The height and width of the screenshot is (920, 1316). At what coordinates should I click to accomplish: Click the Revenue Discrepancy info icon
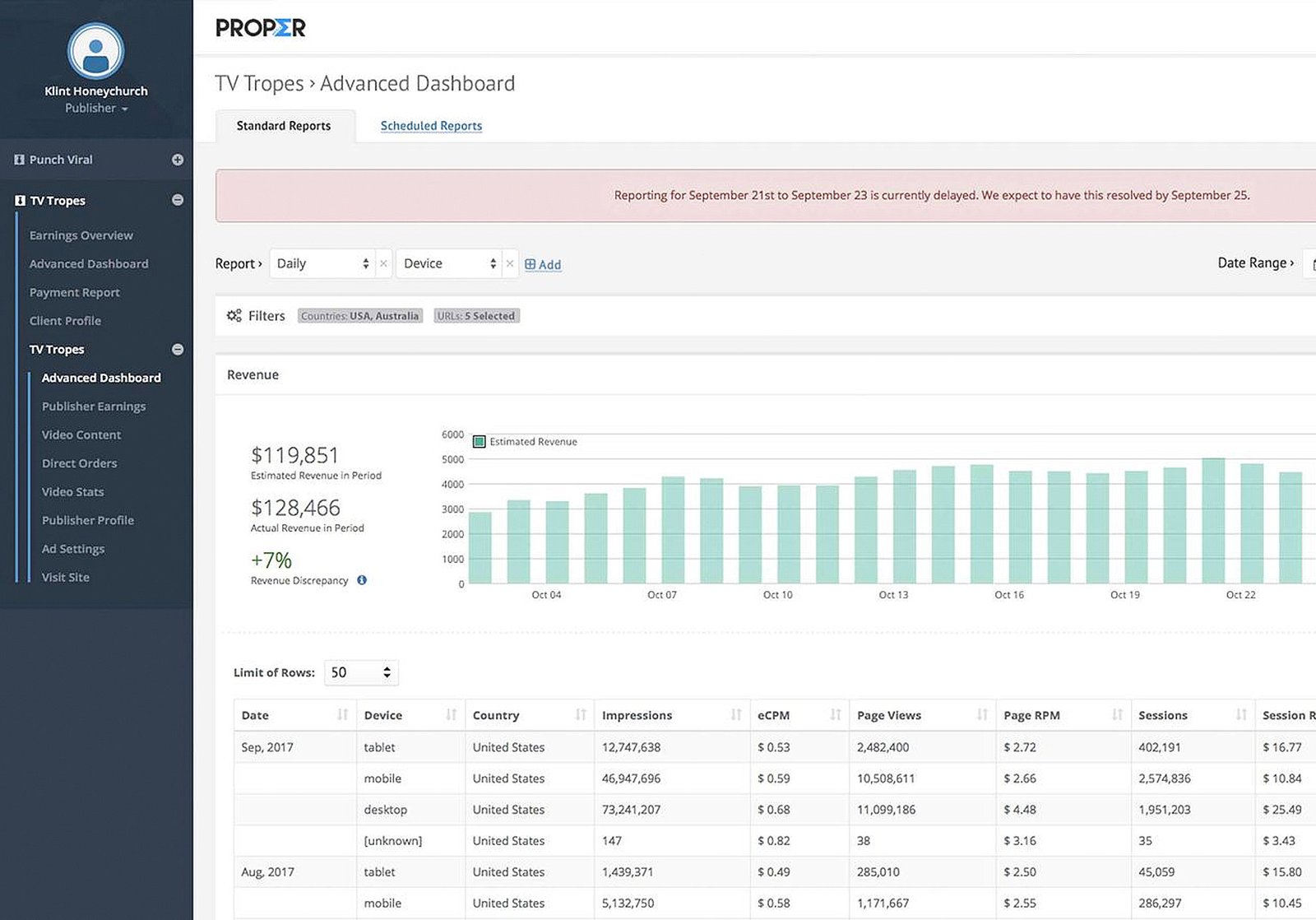(362, 580)
